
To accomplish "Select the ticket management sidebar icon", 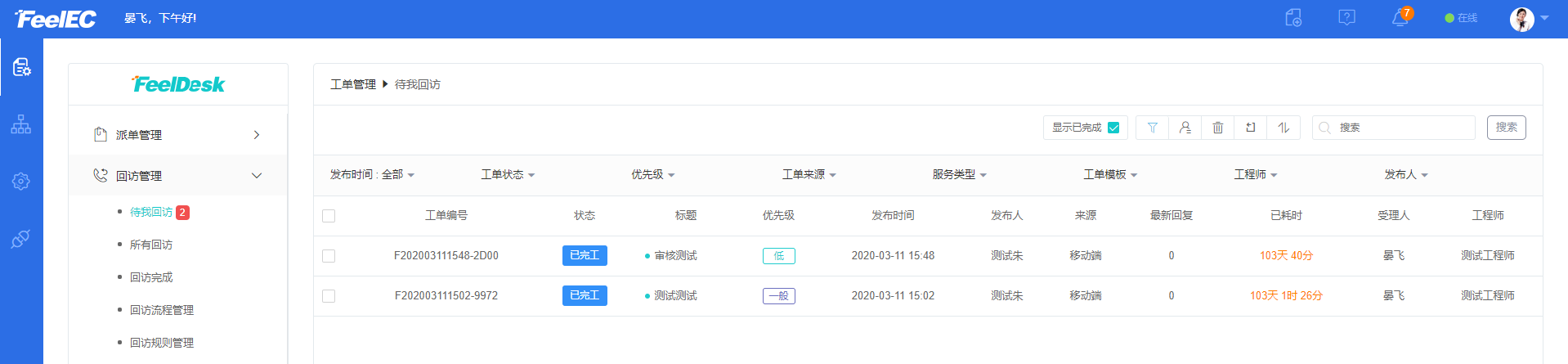I will coord(21,66).
